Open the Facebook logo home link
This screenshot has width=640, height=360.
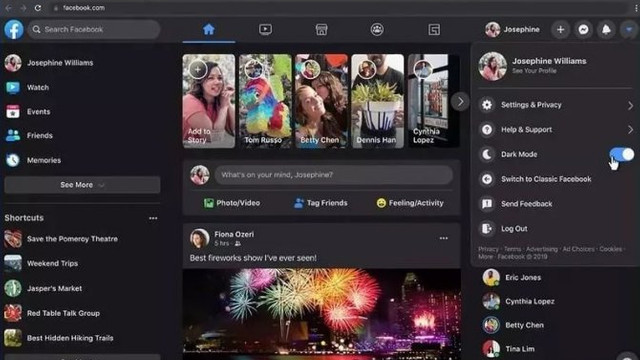pyautogui.click(x=13, y=29)
